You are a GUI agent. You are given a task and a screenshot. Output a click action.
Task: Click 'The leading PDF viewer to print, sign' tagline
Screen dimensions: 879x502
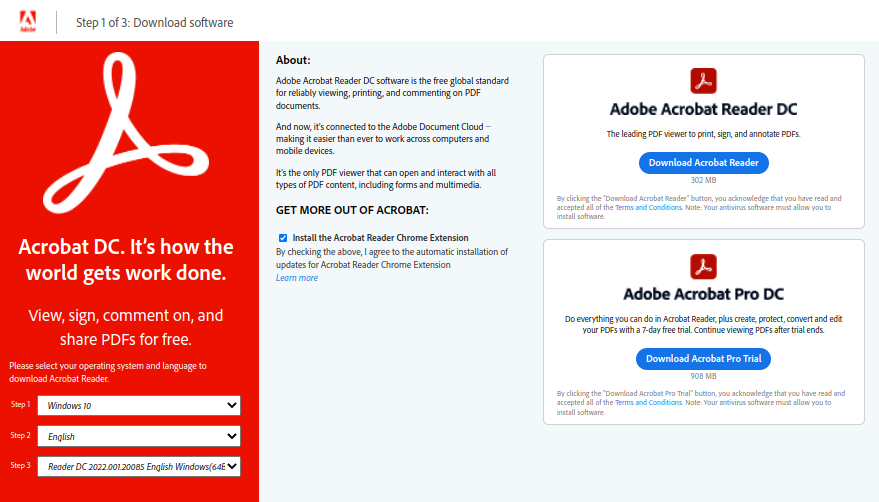[704, 134]
